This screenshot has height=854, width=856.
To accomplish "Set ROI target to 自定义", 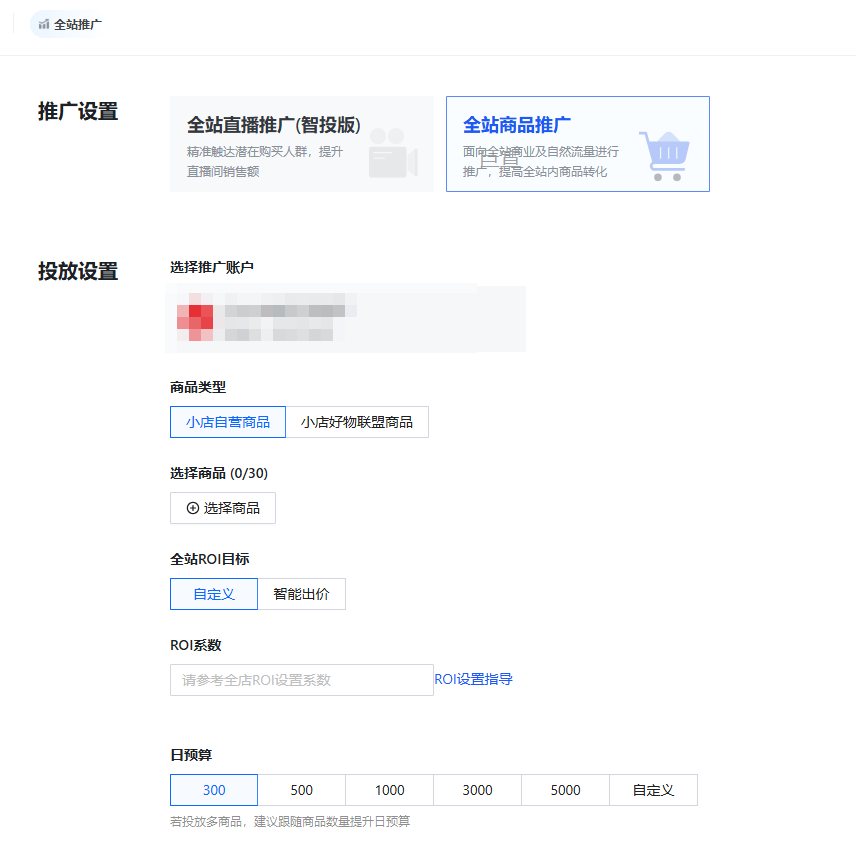I will [x=214, y=594].
